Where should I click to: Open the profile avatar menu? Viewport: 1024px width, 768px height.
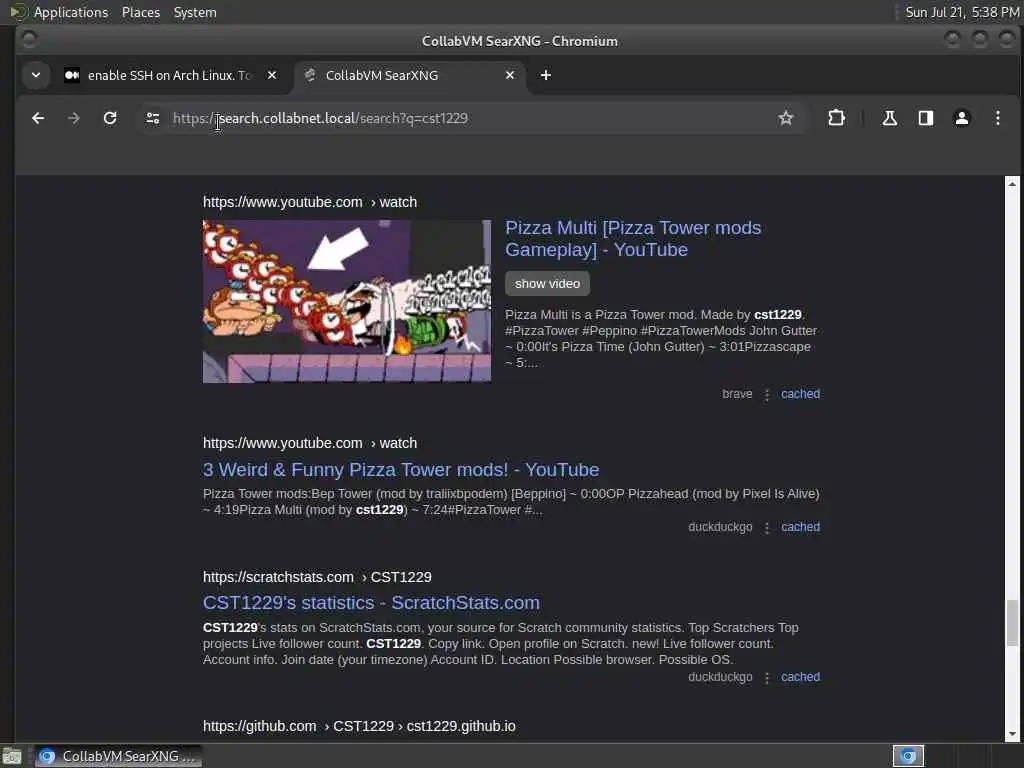(x=961, y=118)
